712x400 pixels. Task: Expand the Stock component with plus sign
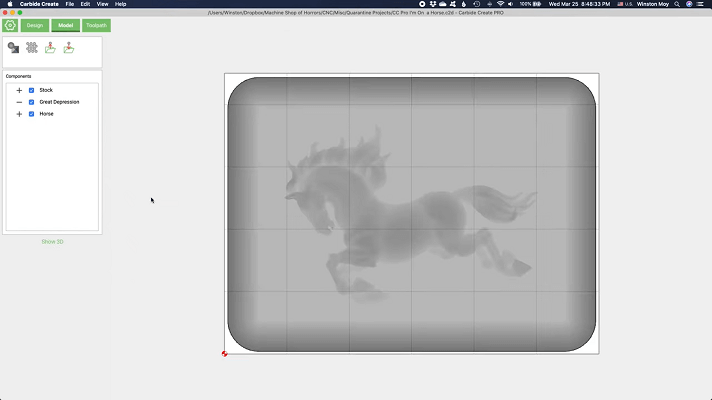click(x=19, y=90)
